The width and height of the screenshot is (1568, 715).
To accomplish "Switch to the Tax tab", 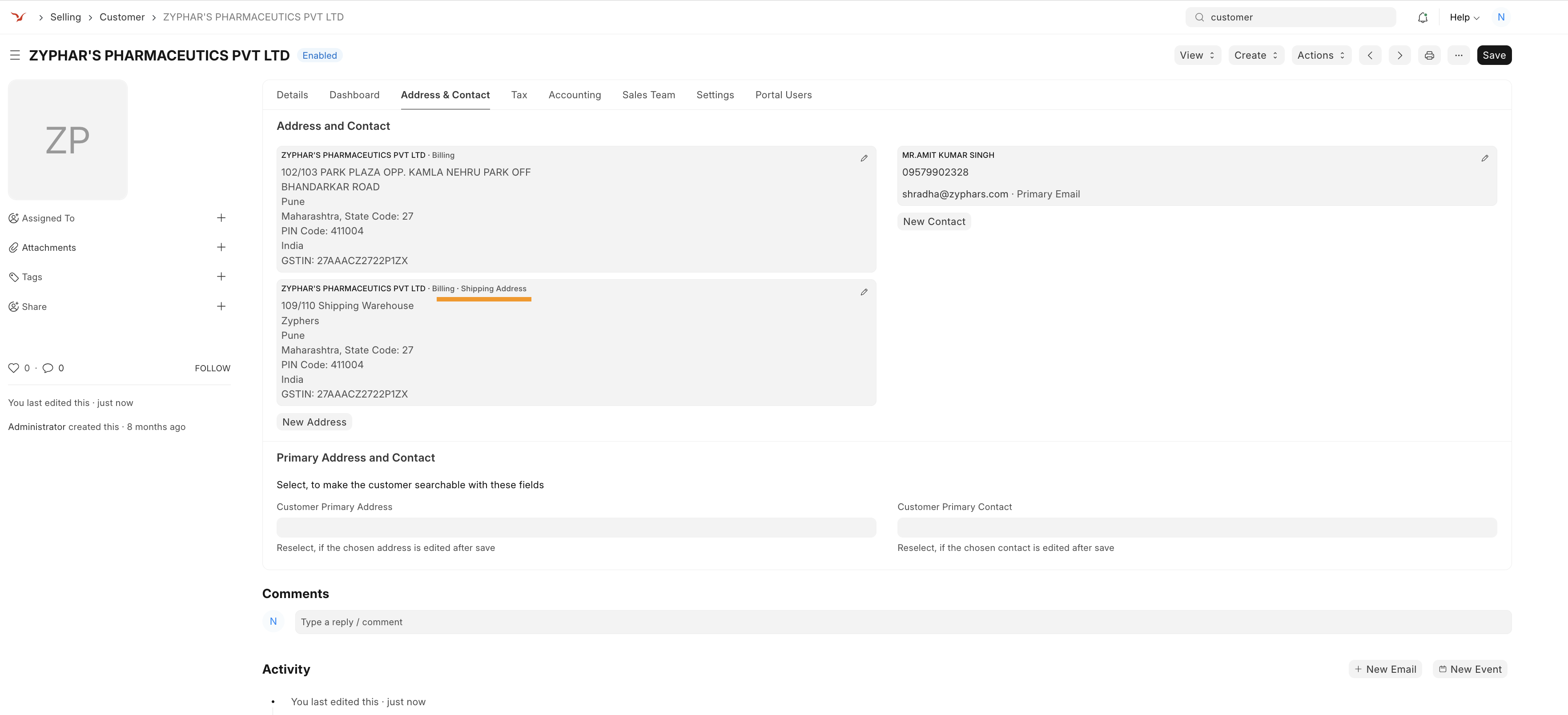I will click(519, 95).
